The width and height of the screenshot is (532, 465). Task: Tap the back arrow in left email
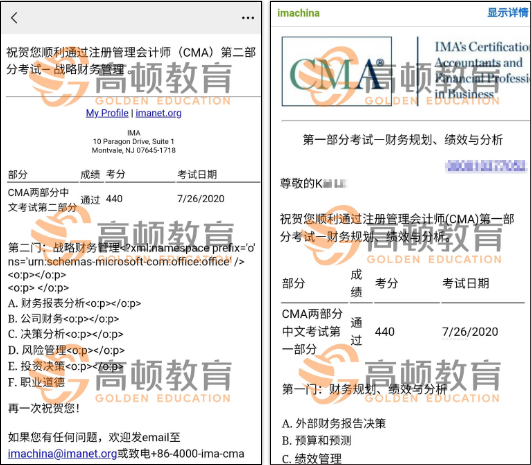(14, 18)
